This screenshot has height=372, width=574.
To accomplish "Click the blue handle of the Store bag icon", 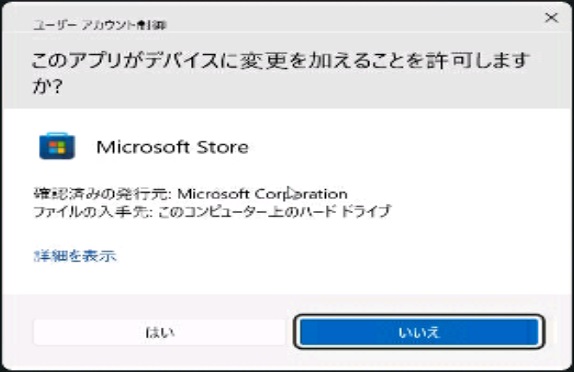I will coord(57,134).
